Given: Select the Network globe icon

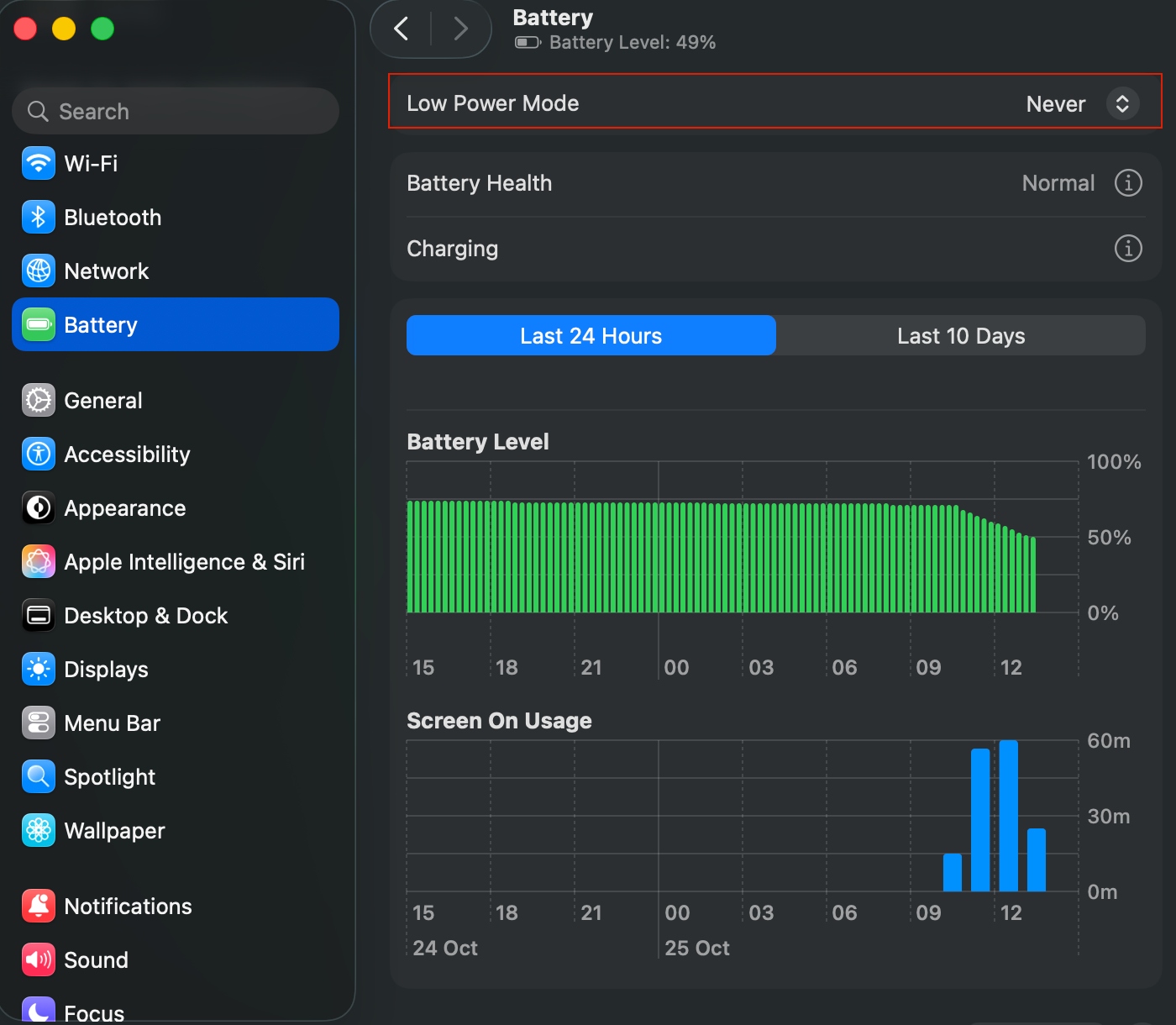Looking at the screenshot, I should (x=39, y=271).
